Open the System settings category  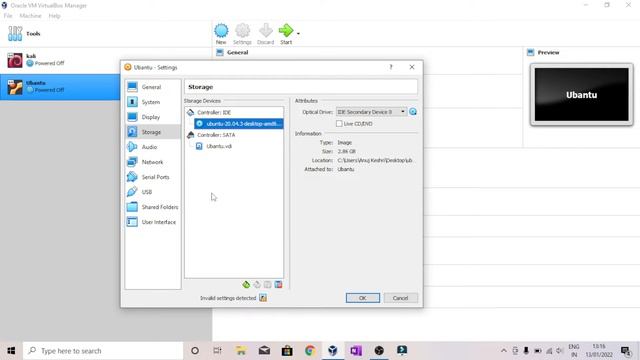pyautogui.click(x=153, y=102)
